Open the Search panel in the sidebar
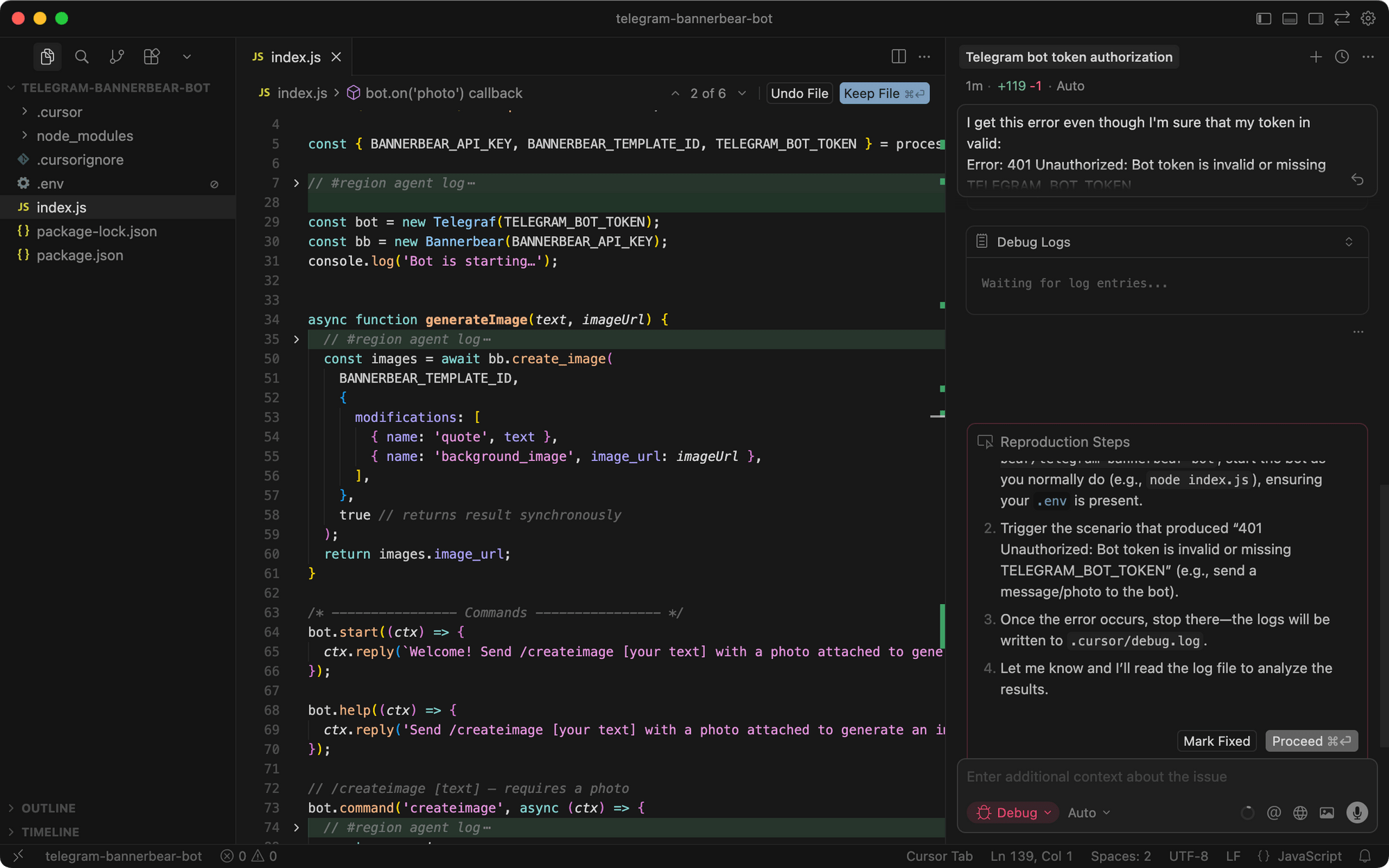Screen dimensions: 1389x868 pyautogui.click(x=82, y=57)
